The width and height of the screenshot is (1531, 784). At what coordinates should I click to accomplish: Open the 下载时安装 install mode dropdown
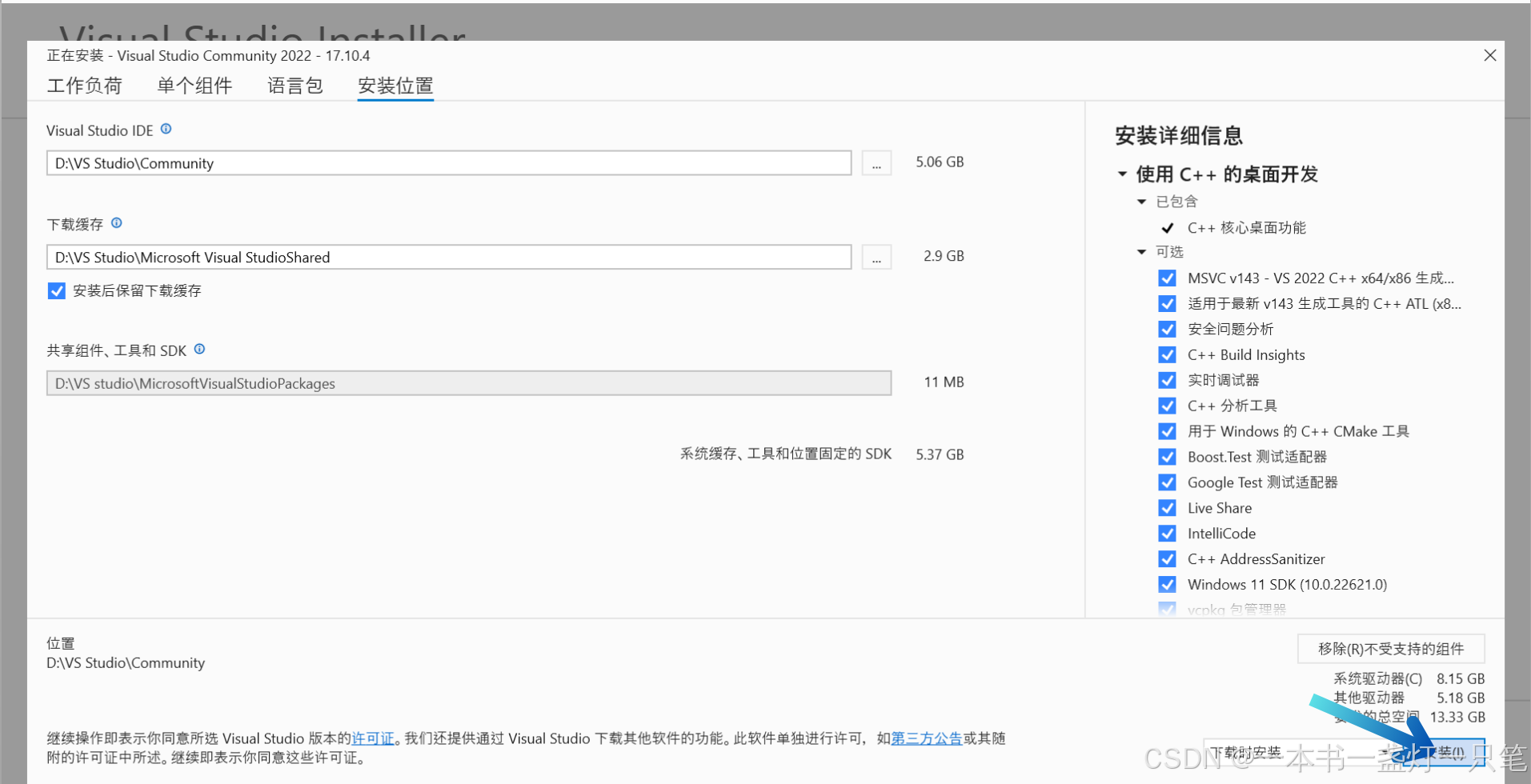tap(1302, 753)
